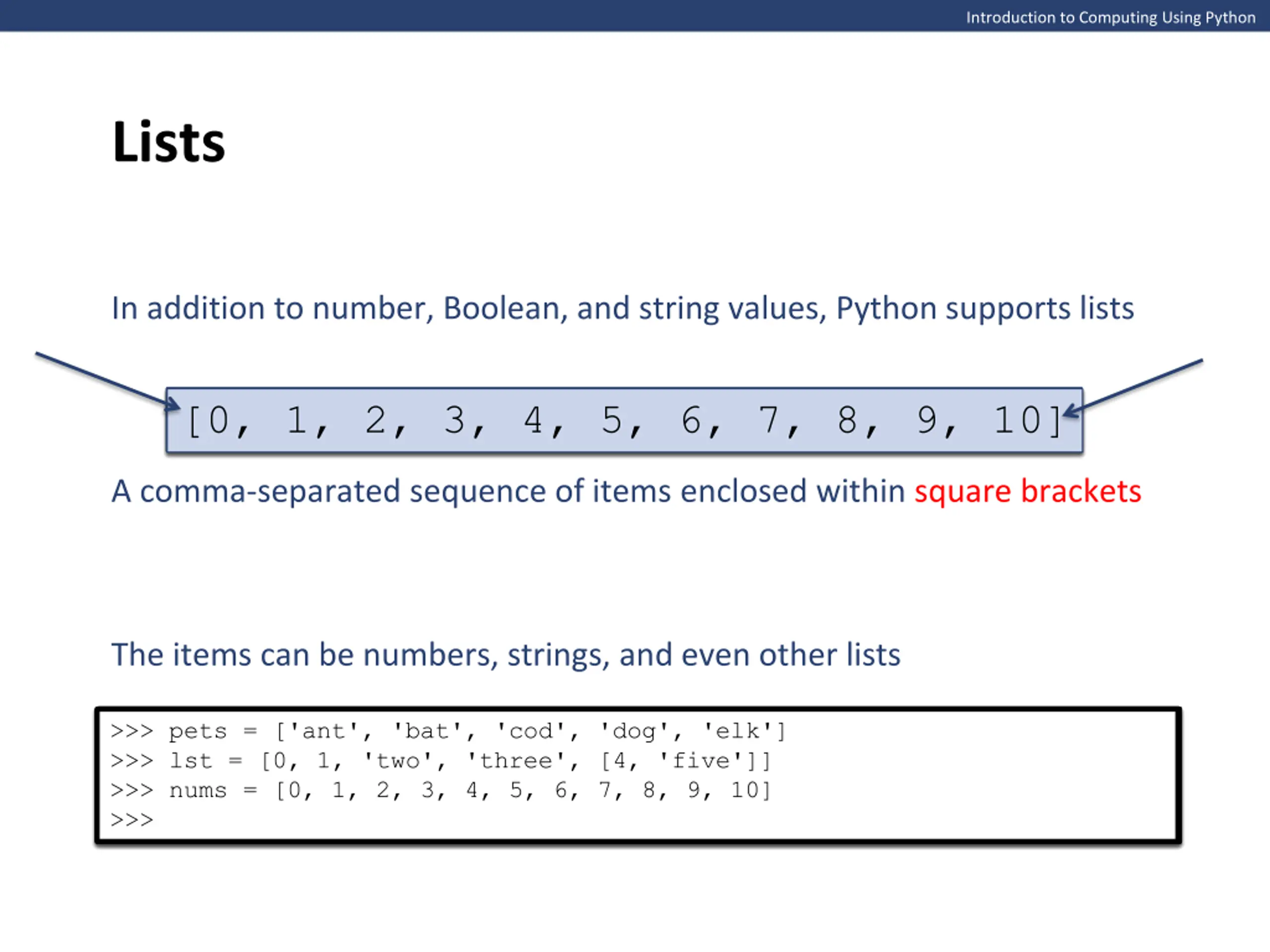Click the code line starting '>>> lst ='
The width and height of the screenshot is (1270, 952).
pos(441,761)
